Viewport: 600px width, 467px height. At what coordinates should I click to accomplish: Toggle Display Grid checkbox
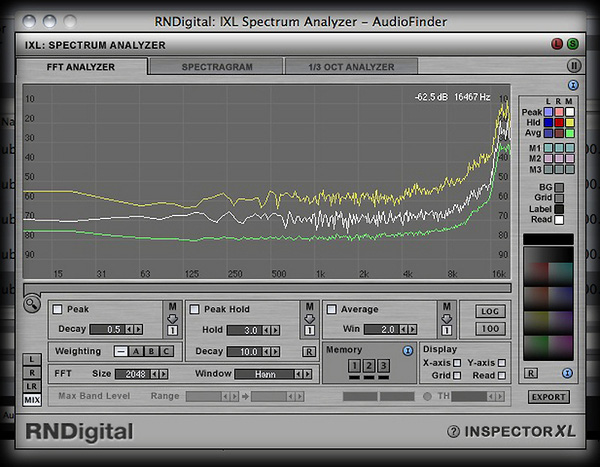457,376
